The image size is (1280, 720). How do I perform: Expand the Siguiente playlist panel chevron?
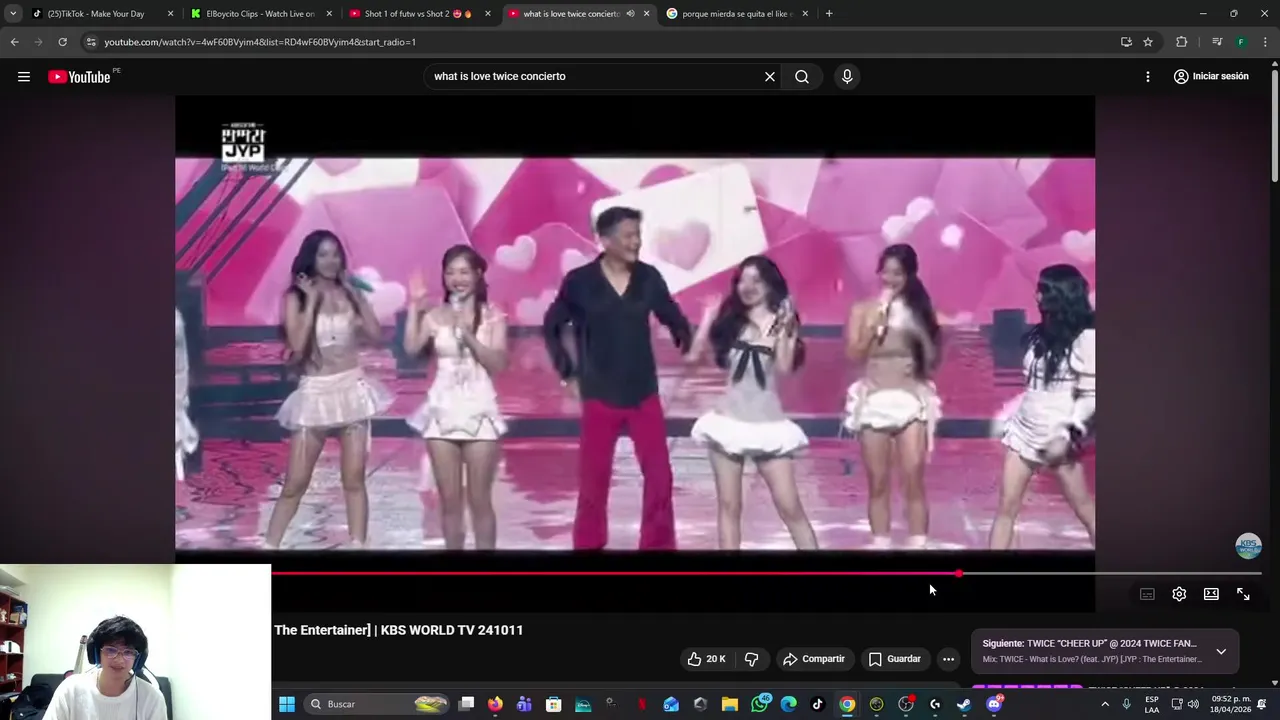1221,651
